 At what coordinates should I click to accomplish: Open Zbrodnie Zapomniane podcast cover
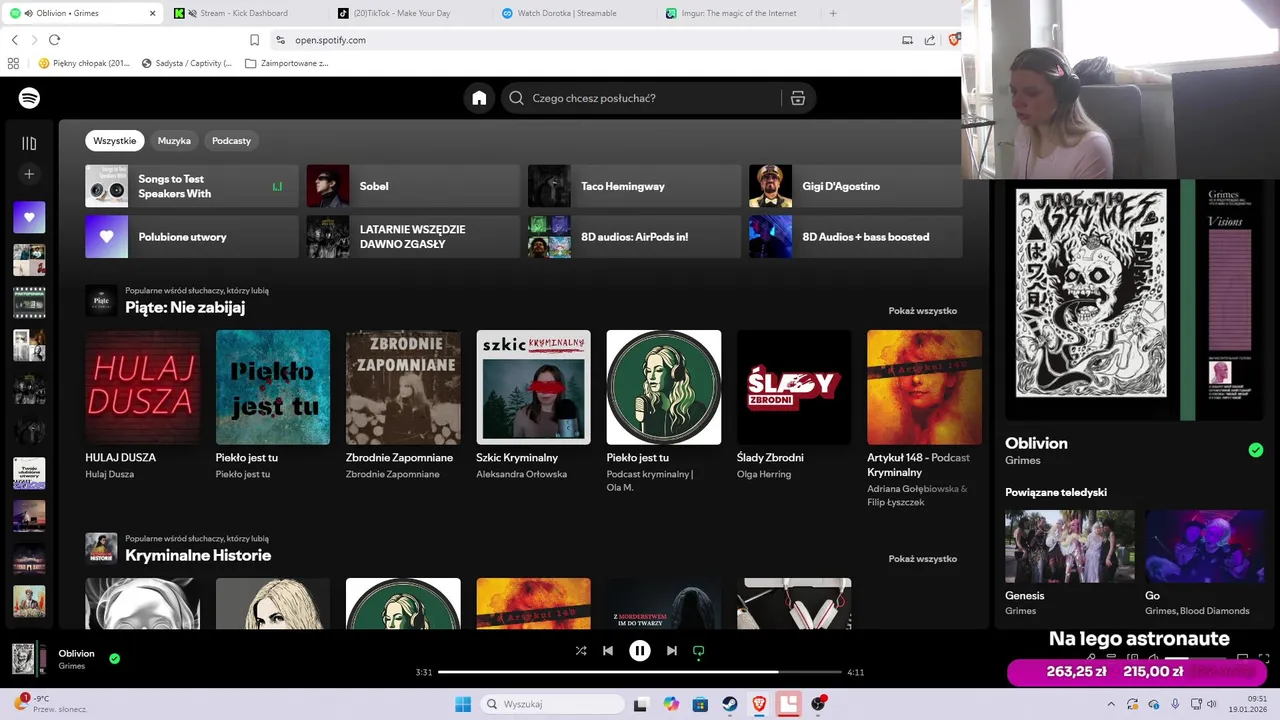tap(403, 387)
